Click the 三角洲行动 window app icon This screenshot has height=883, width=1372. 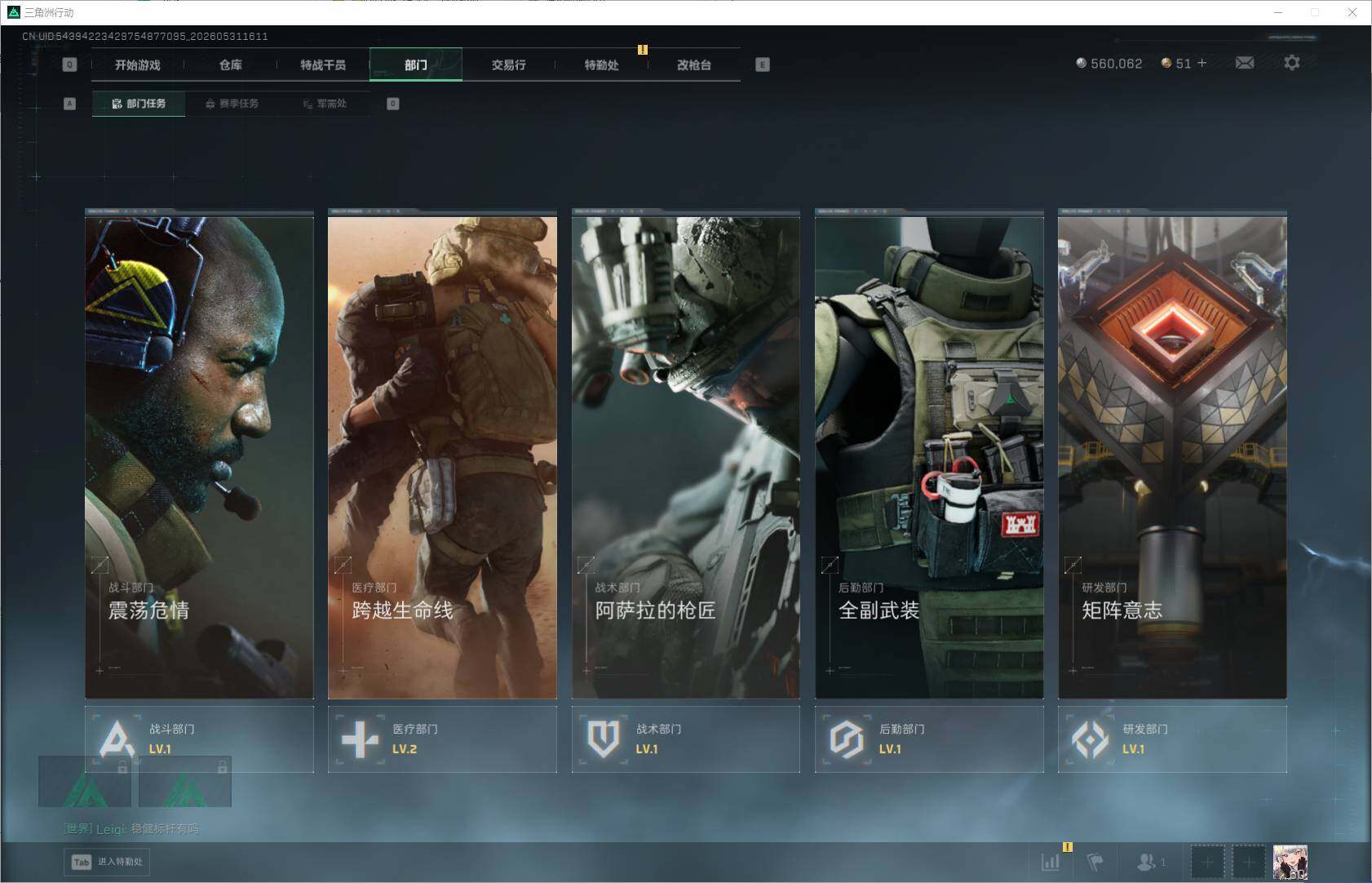point(13,12)
